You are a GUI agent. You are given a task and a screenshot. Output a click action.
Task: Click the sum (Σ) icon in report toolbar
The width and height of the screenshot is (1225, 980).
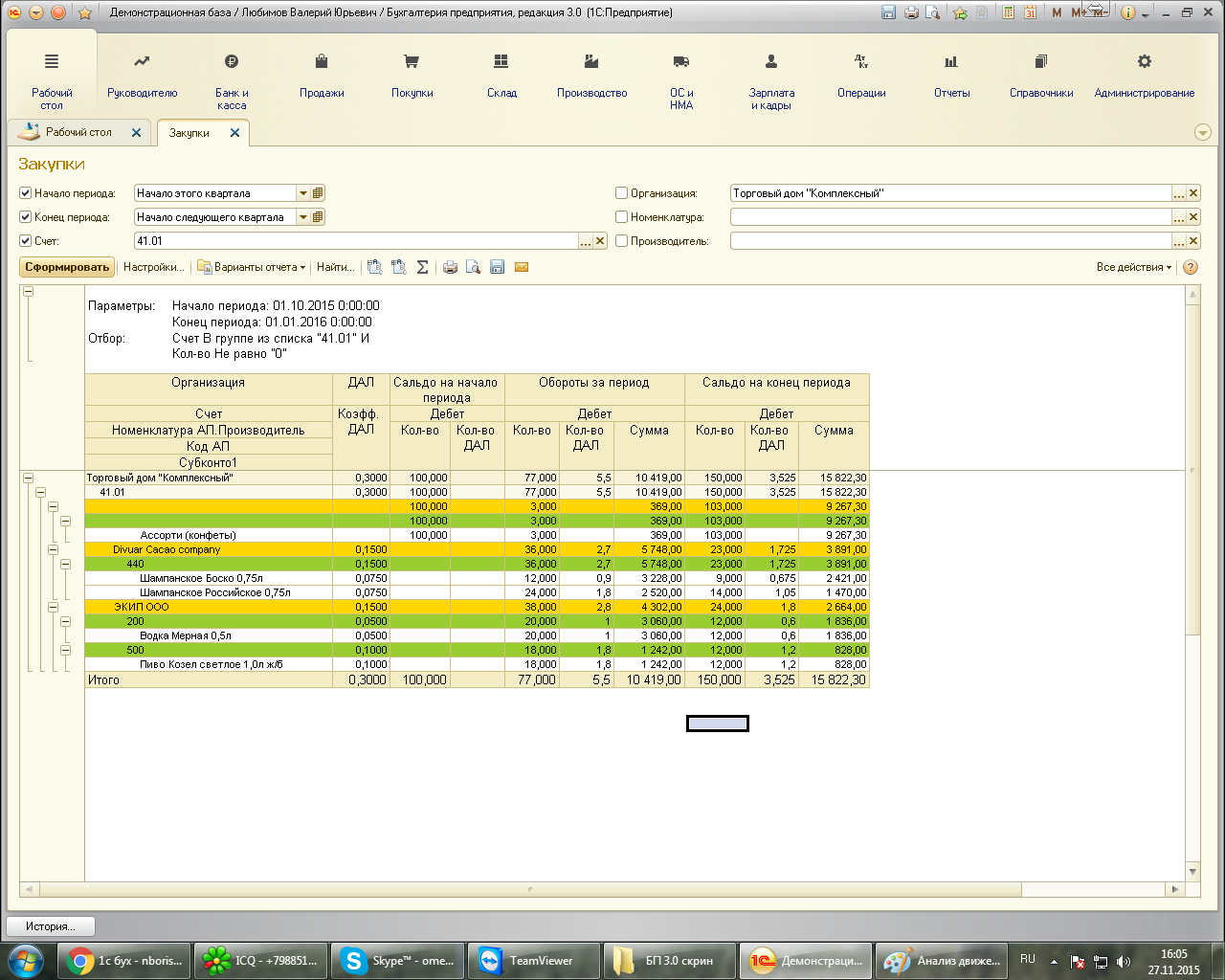click(422, 267)
